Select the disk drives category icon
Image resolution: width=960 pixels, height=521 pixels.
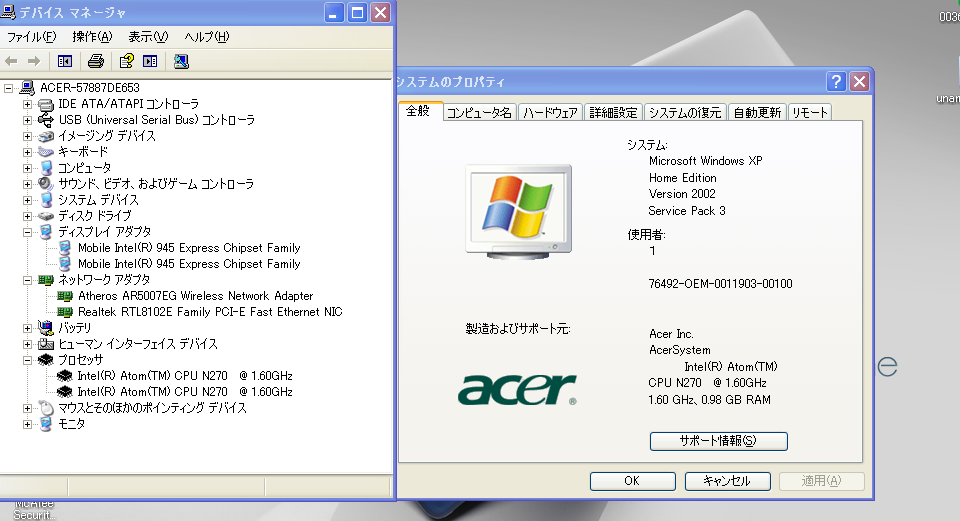pyautogui.click(x=46, y=216)
